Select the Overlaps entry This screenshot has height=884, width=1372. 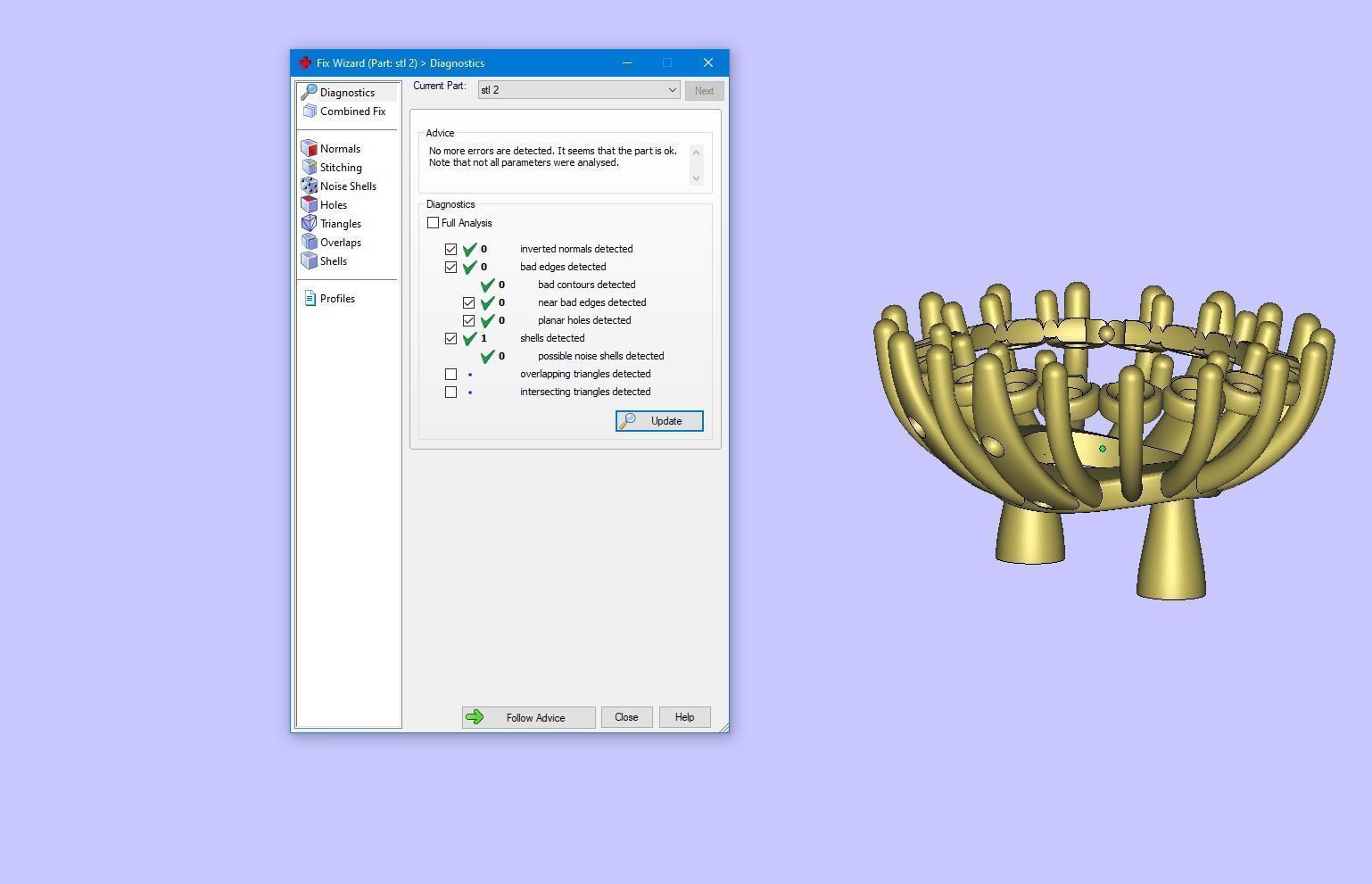[341, 243]
